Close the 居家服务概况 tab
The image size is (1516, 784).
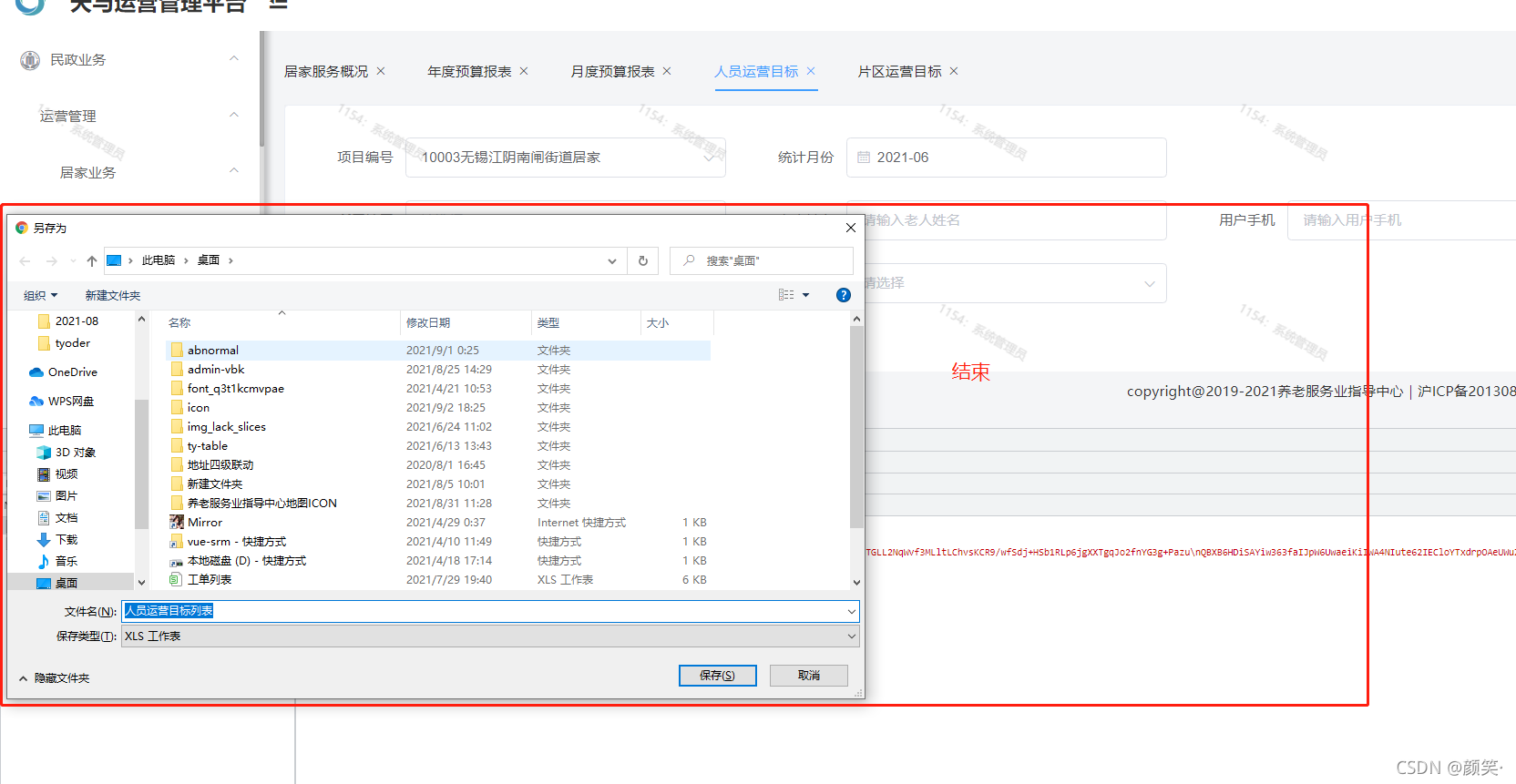[381, 71]
